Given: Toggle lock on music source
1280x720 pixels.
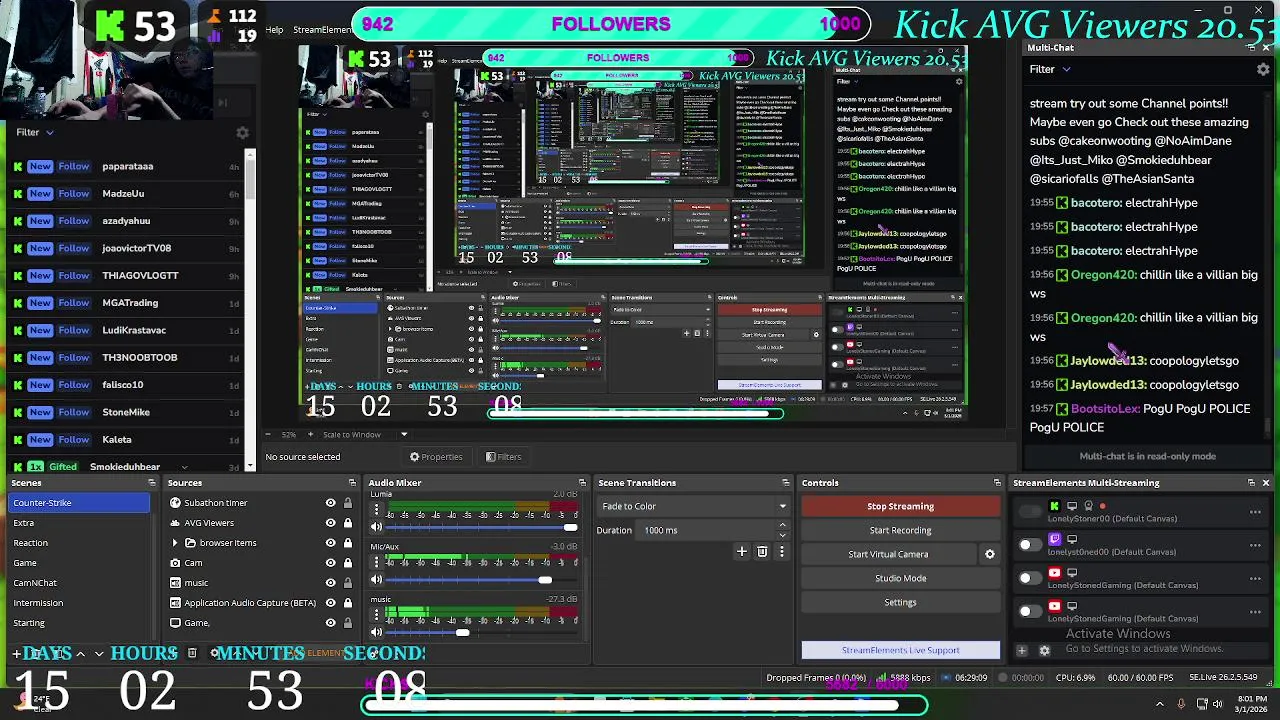Looking at the screenshot, I should coord(348,583).
